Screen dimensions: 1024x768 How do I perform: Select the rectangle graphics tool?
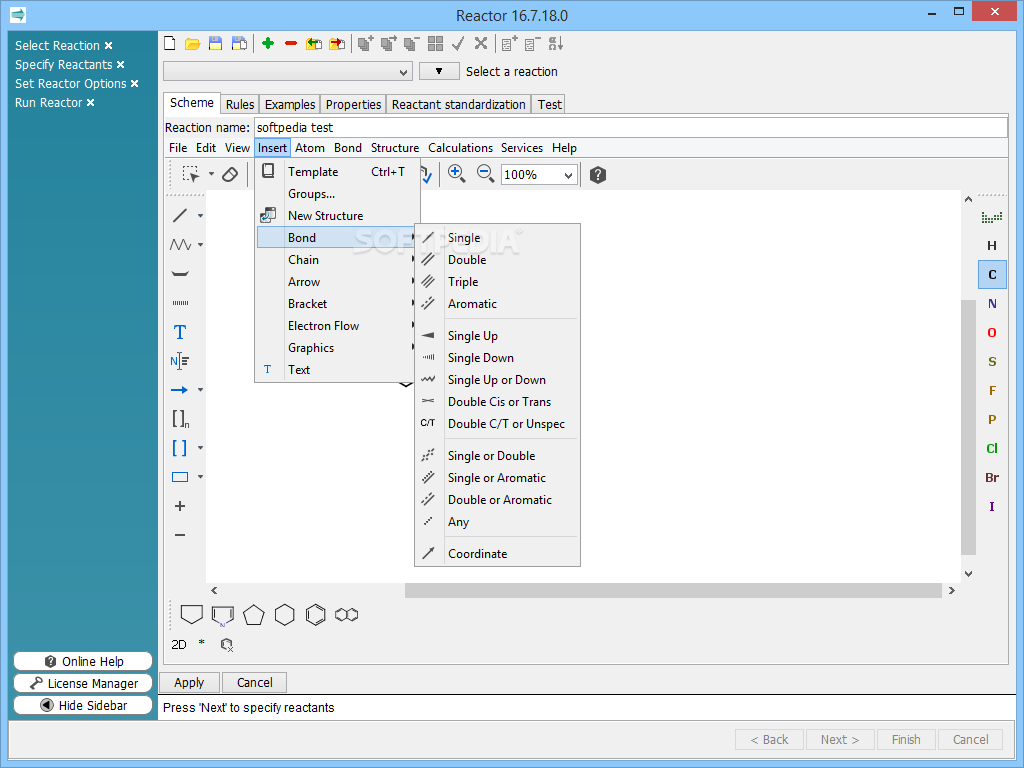click(180, 477)
